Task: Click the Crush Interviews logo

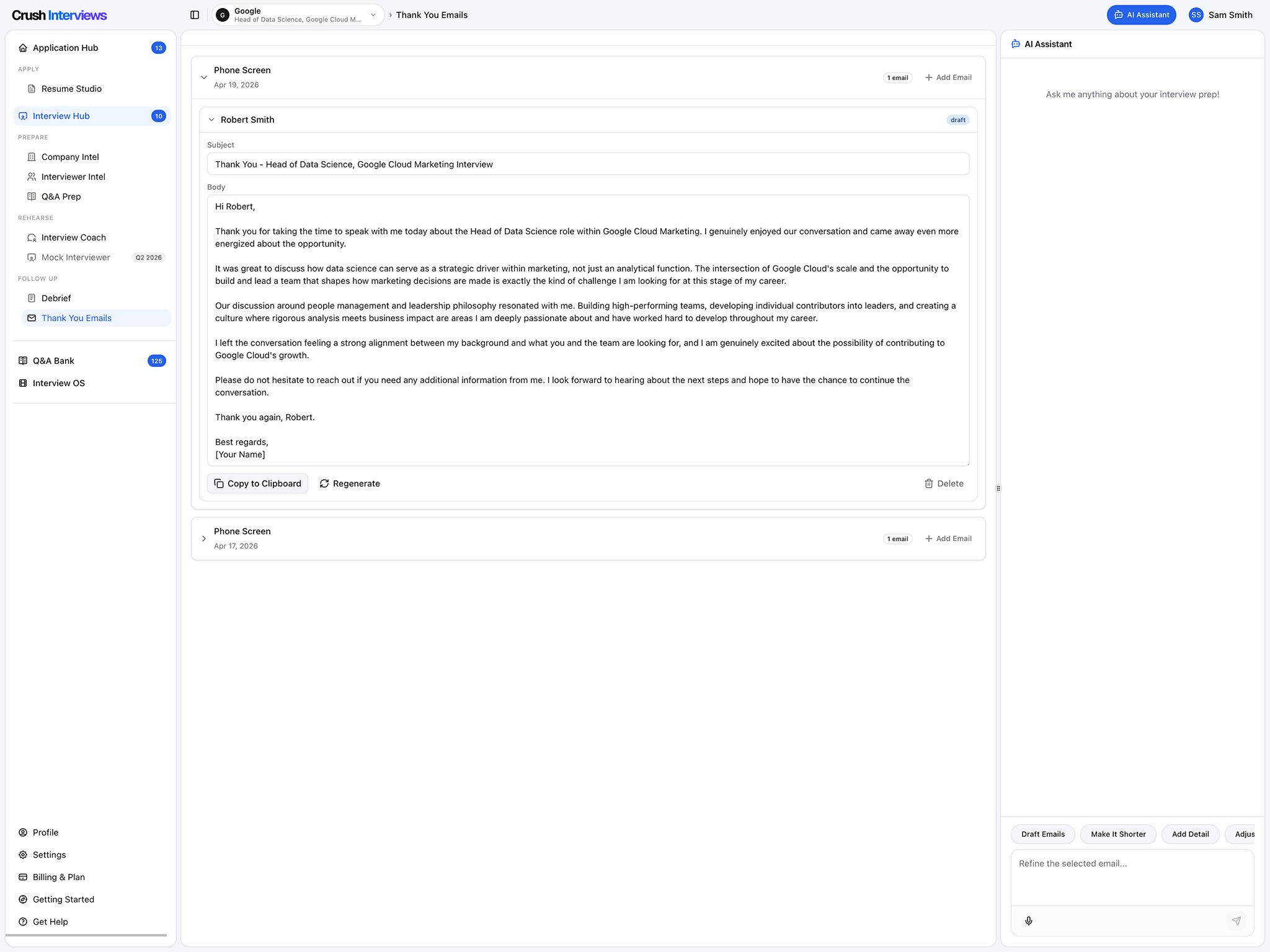Action: click(60, 15)
